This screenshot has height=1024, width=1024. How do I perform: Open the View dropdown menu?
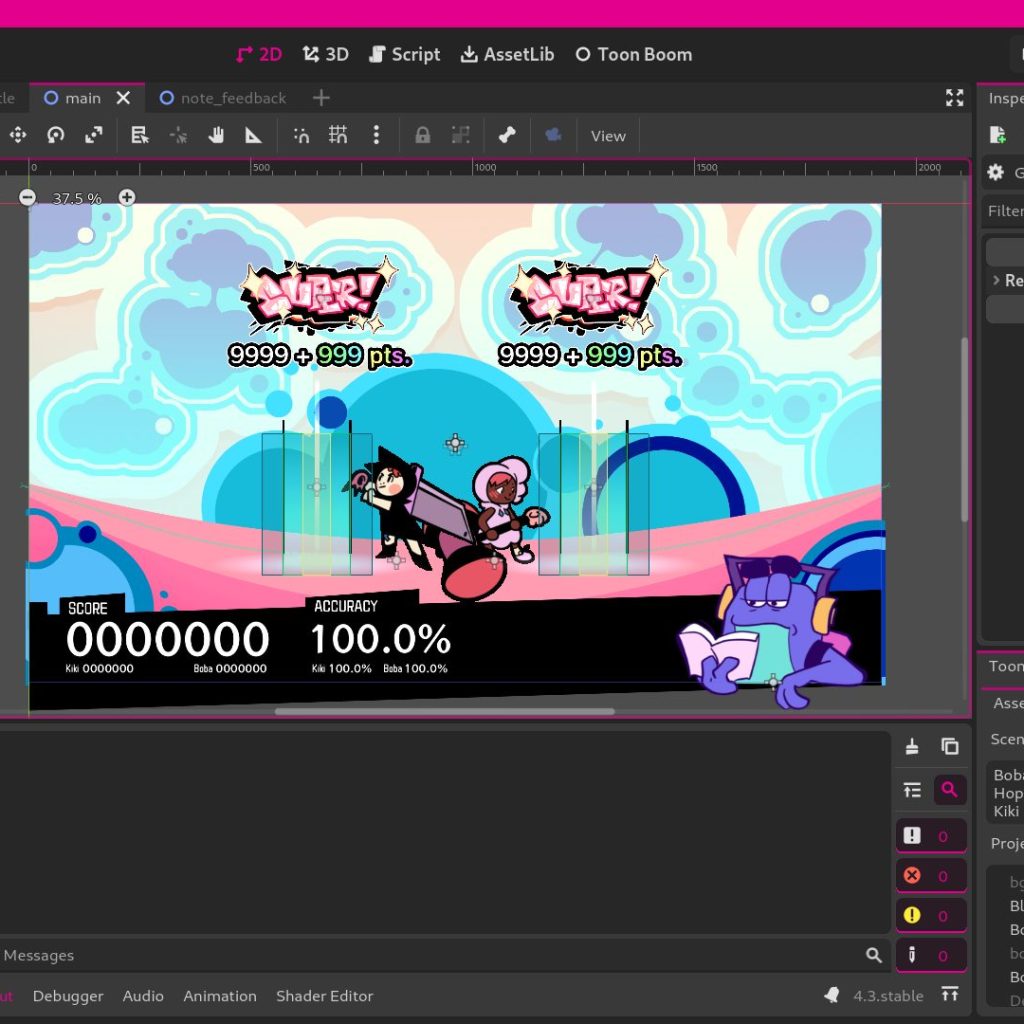(608, 136)
